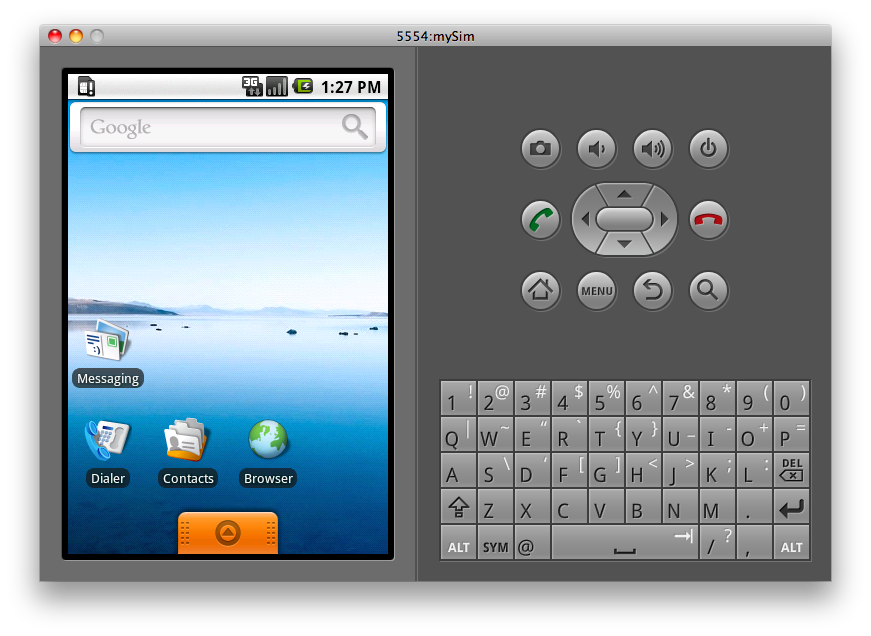This screenshot has height=636, width=871.
Task: Toggle the SYM key on keyboard
Action: (x=495, y=547)
